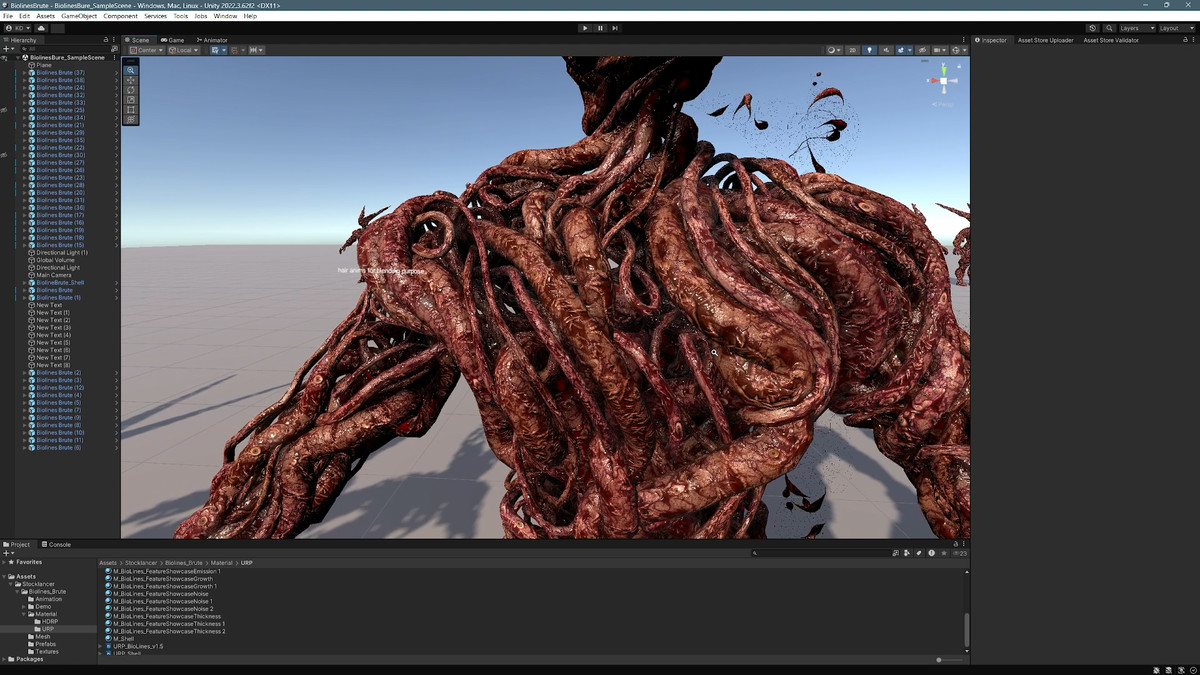Open the Jobs menu
This screenshot has width=1200, height=675.
pos(201,16)
